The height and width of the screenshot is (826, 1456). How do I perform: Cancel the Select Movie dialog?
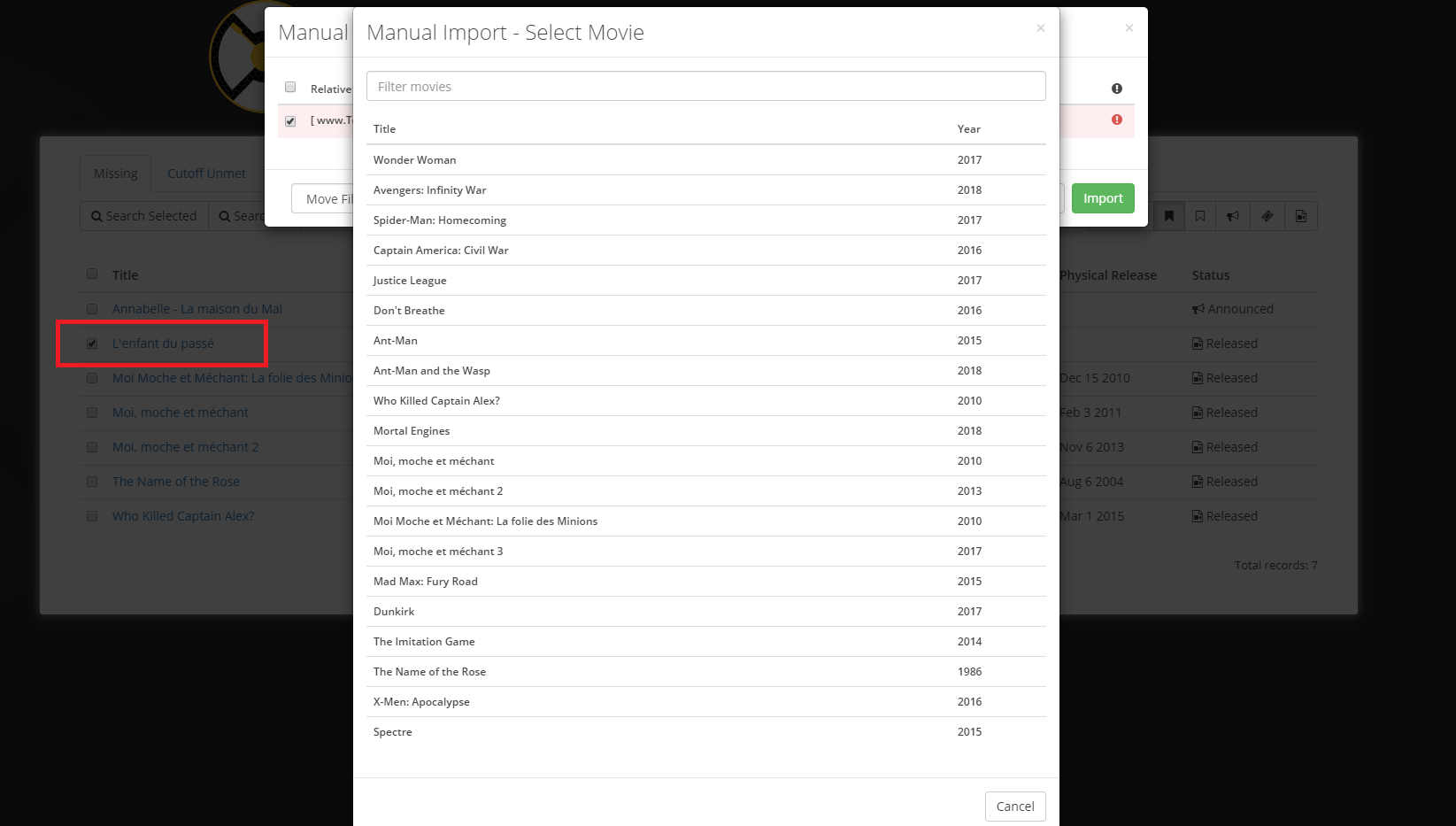[1015, 806]
